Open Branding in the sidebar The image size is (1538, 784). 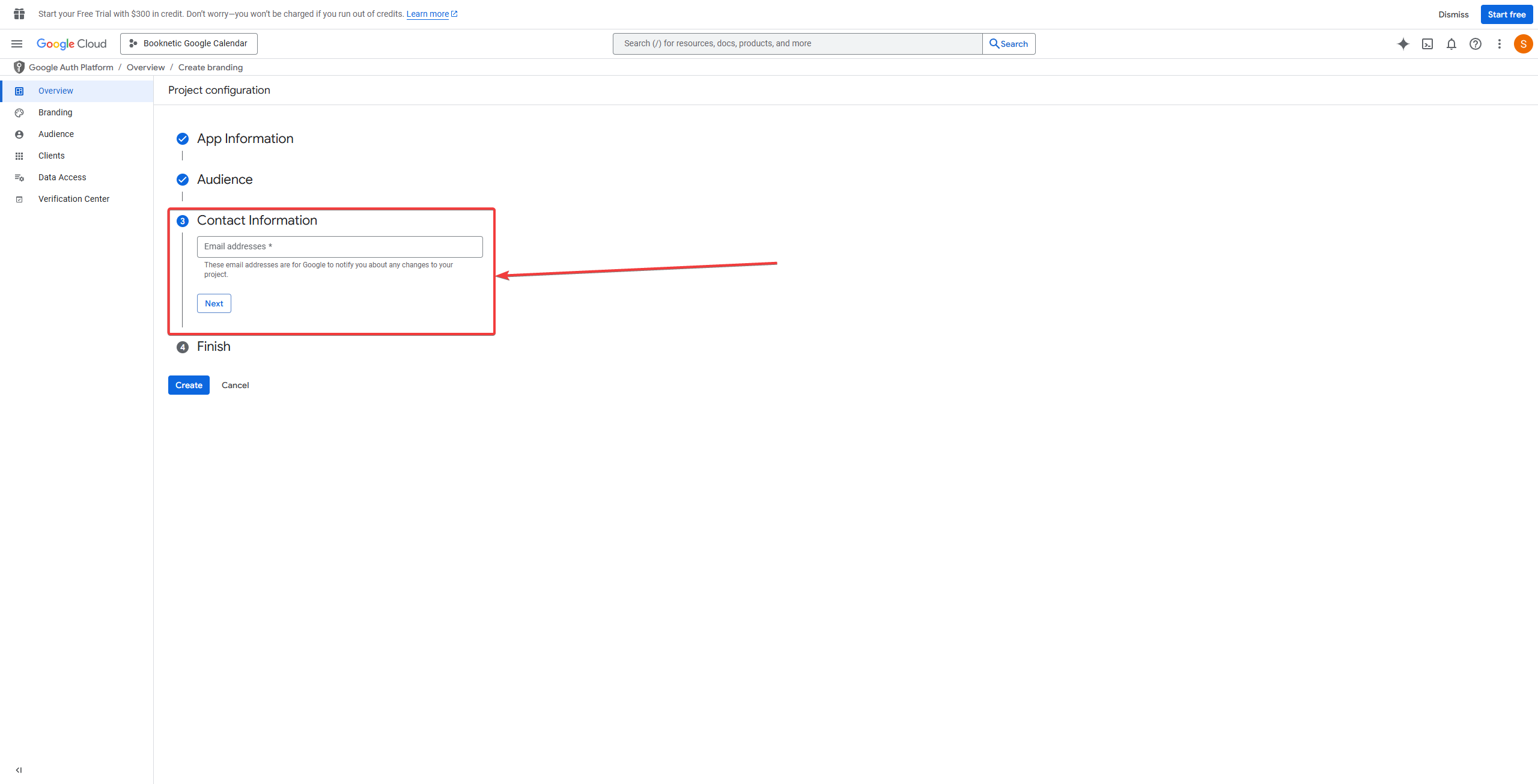coord(77,112)
